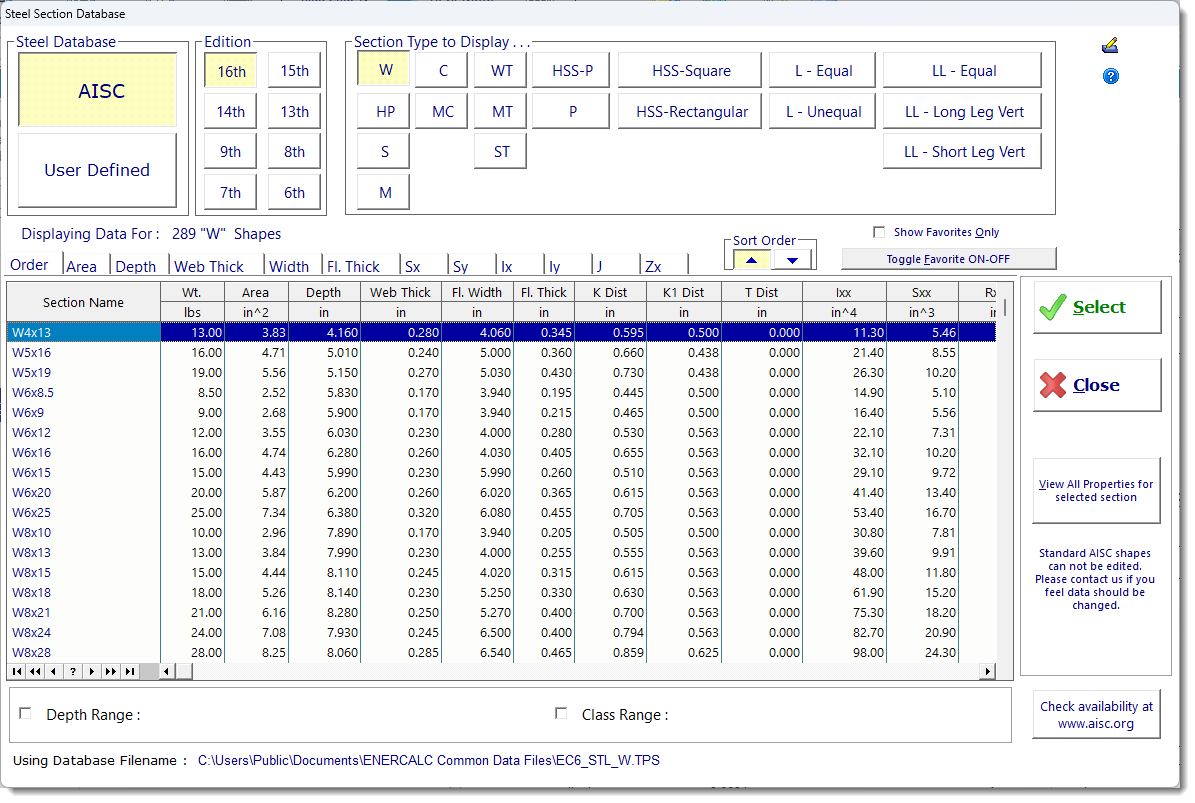This screenshot has width=1195, height=803.
Task: Click the Section Name column header
Action: pos(83,302)
